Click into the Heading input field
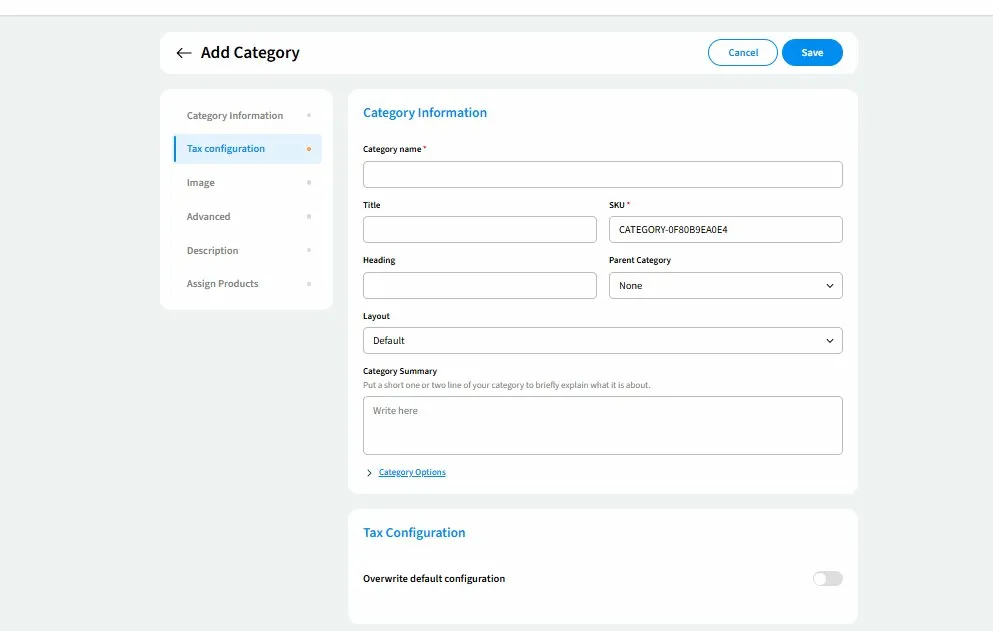The width and height of the screenshot is (993, 631). coord(479,286)
